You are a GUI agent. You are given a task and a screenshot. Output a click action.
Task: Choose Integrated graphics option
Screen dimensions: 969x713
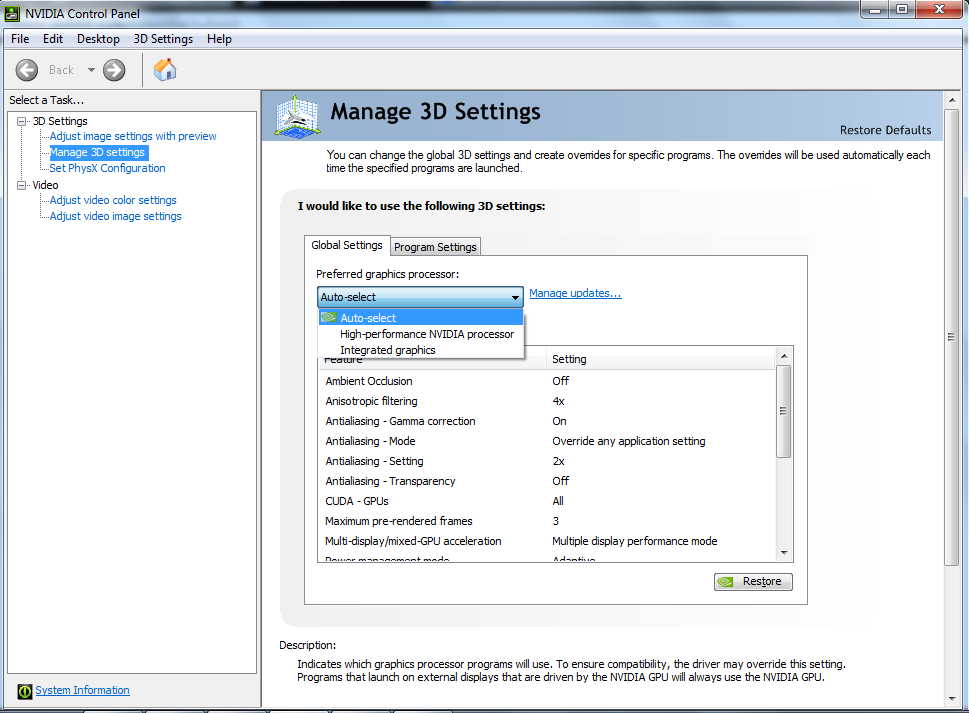tap(421, 350)
